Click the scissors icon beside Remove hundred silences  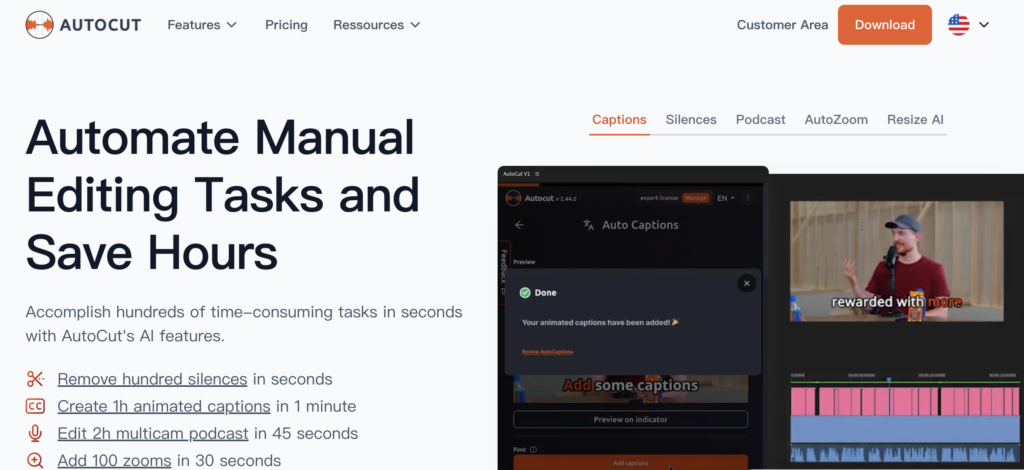35,379
